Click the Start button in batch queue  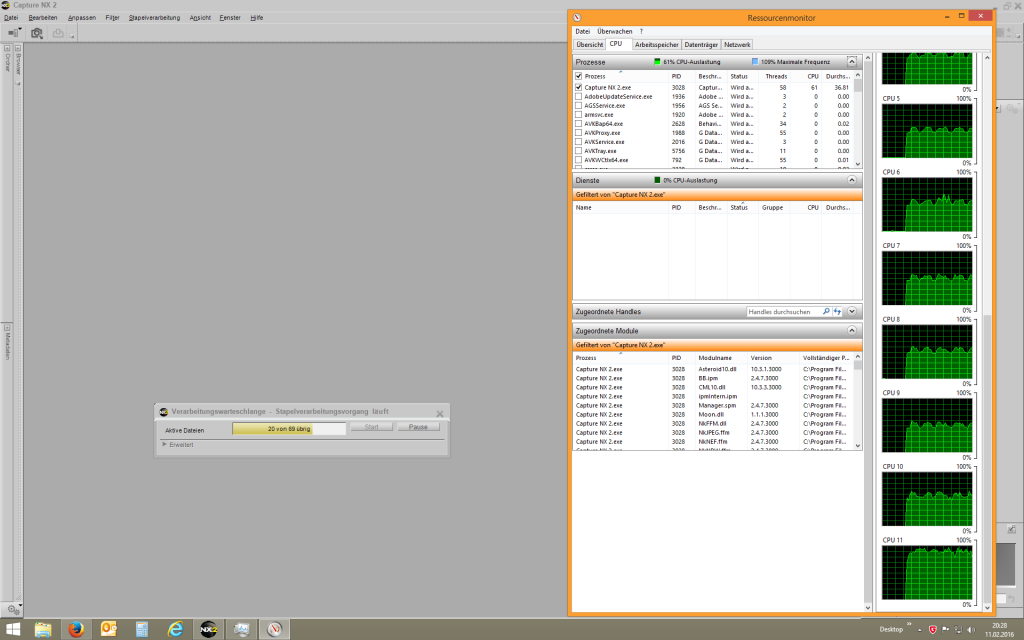[372, 427]
